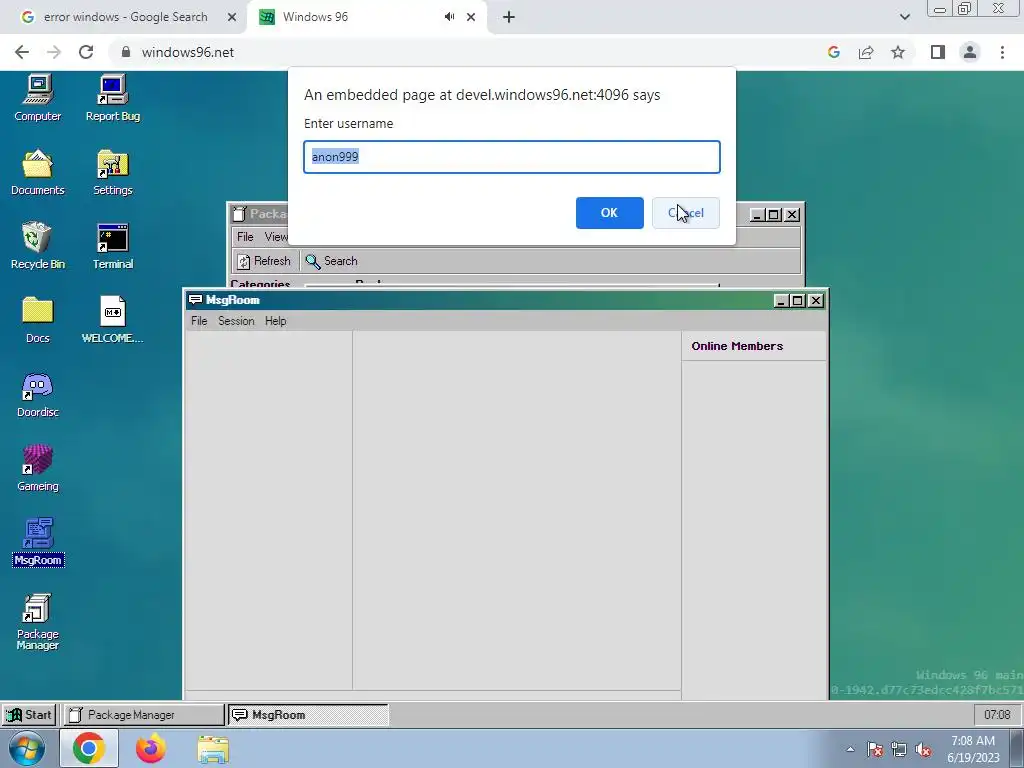
Task: Open the Session menu in MsgRoom
Action: (x=236, y=321)
